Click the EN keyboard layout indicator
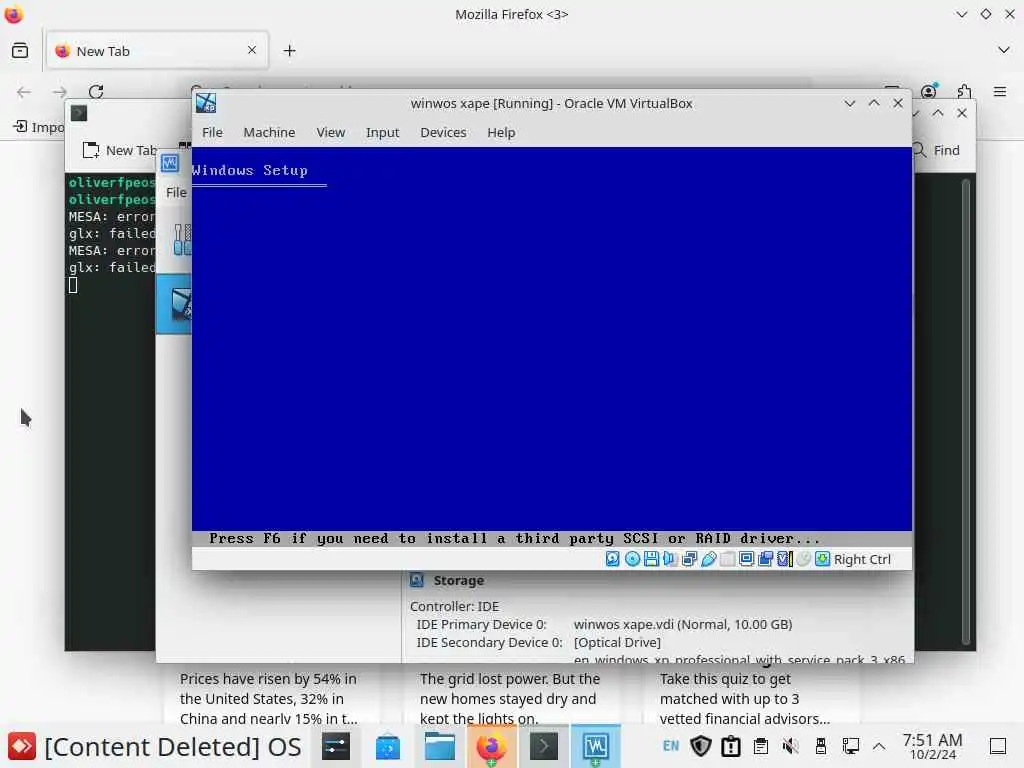The width and height of the screenshot is (1024, 768). (x=671, y=746)
